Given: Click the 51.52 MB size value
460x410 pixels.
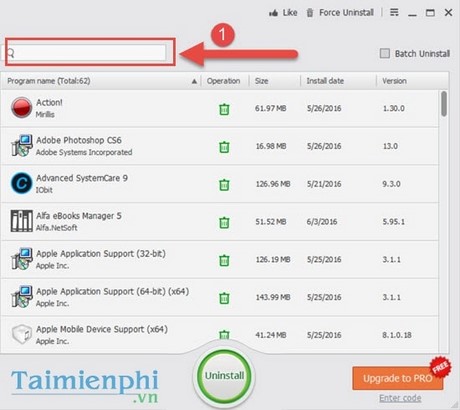Looking at the screenshot, I should coord(271,222).
